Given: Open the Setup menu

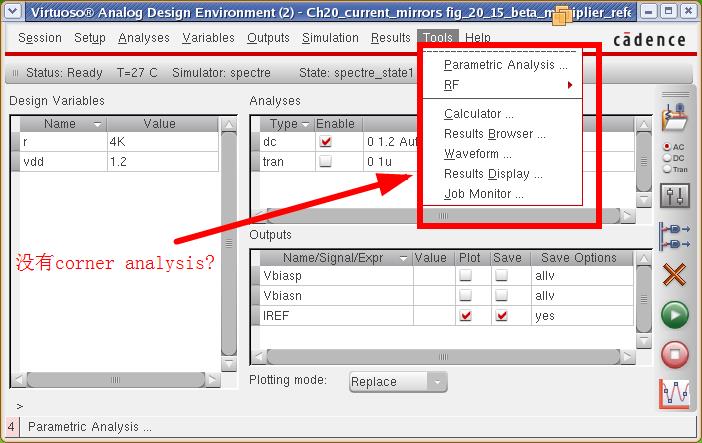Looking at the screenshot, I should pos(90,38).
